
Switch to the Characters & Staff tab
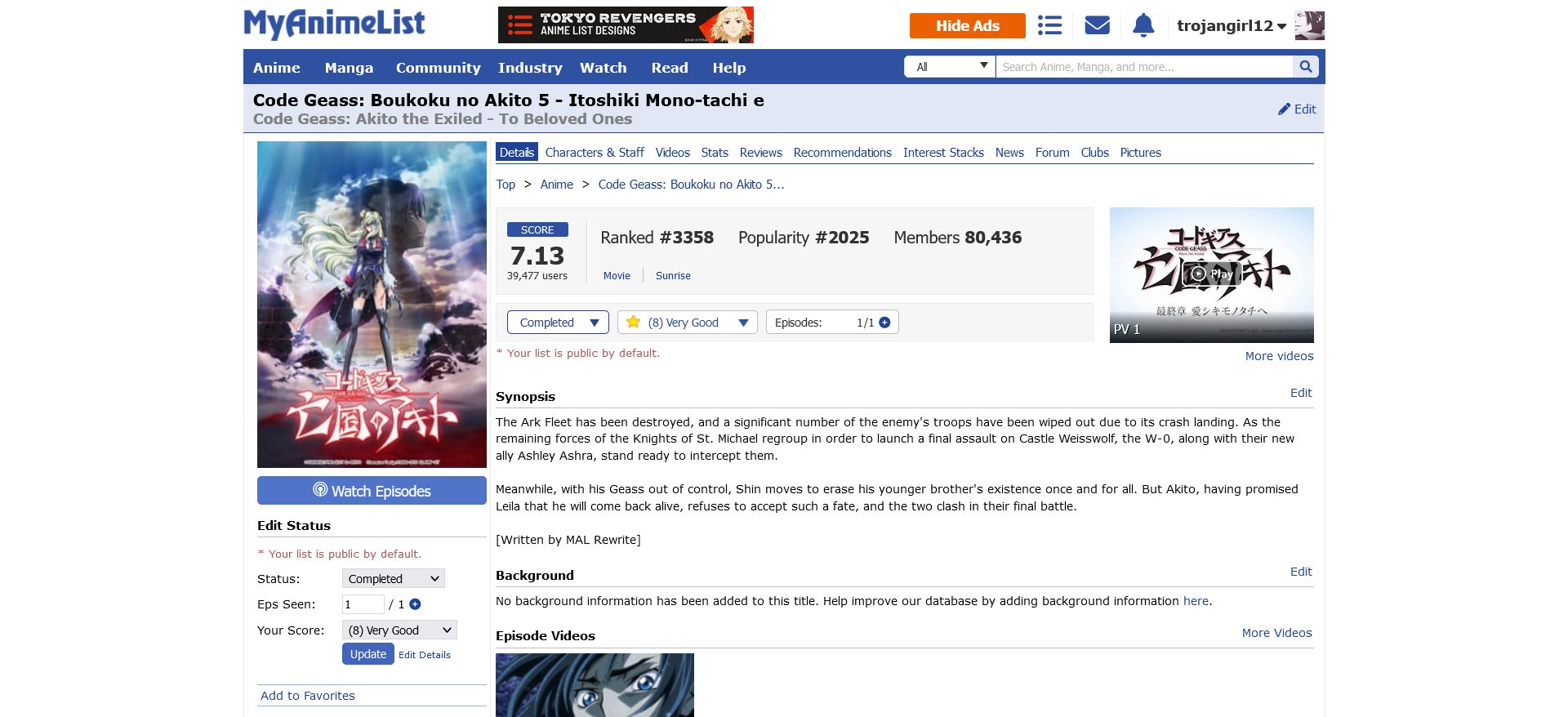pyautogui.click(x=594, y=153)
